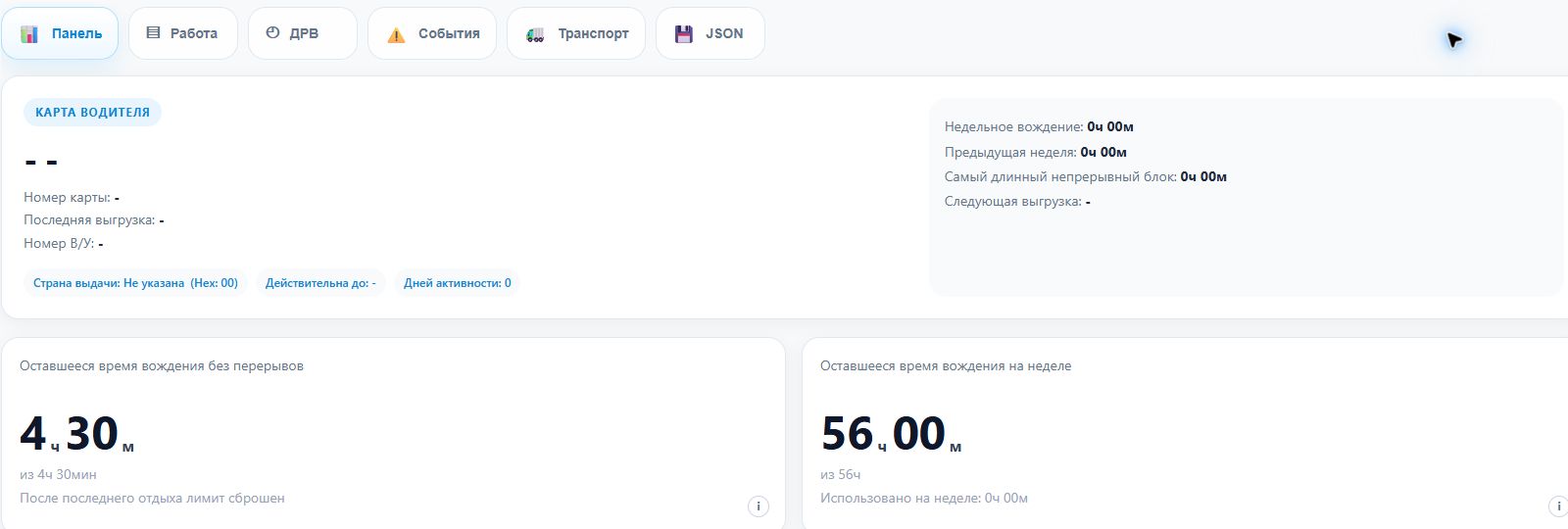The height and width of the screenshot is (529, 1568).
Task: Open the ДРВ tab
Action: [303, 33]
